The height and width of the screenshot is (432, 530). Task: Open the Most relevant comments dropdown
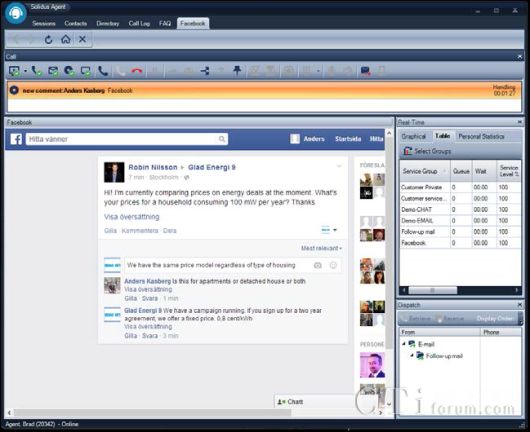pos(321,248)
